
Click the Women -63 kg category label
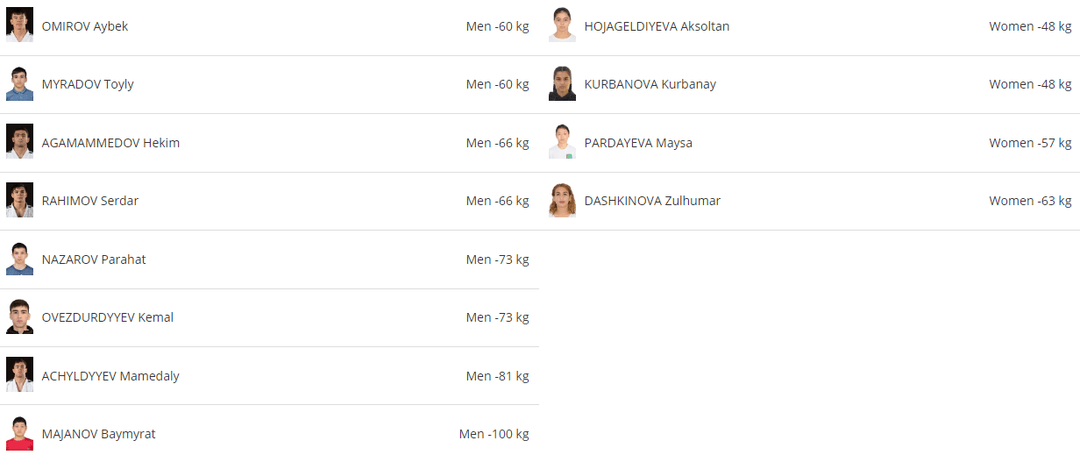tap(1030, 201)
